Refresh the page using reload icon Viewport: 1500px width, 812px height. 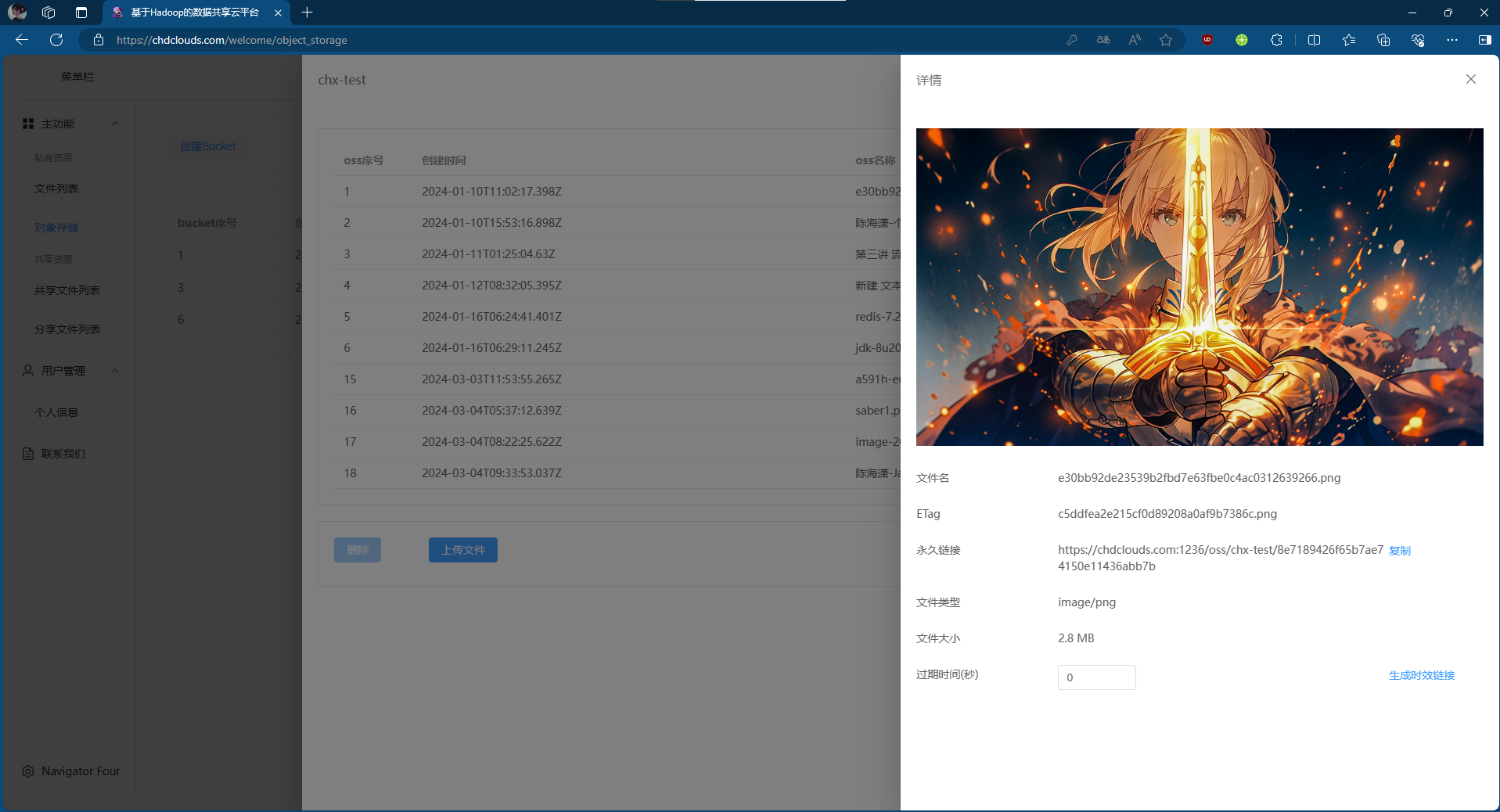click(56, 40)
